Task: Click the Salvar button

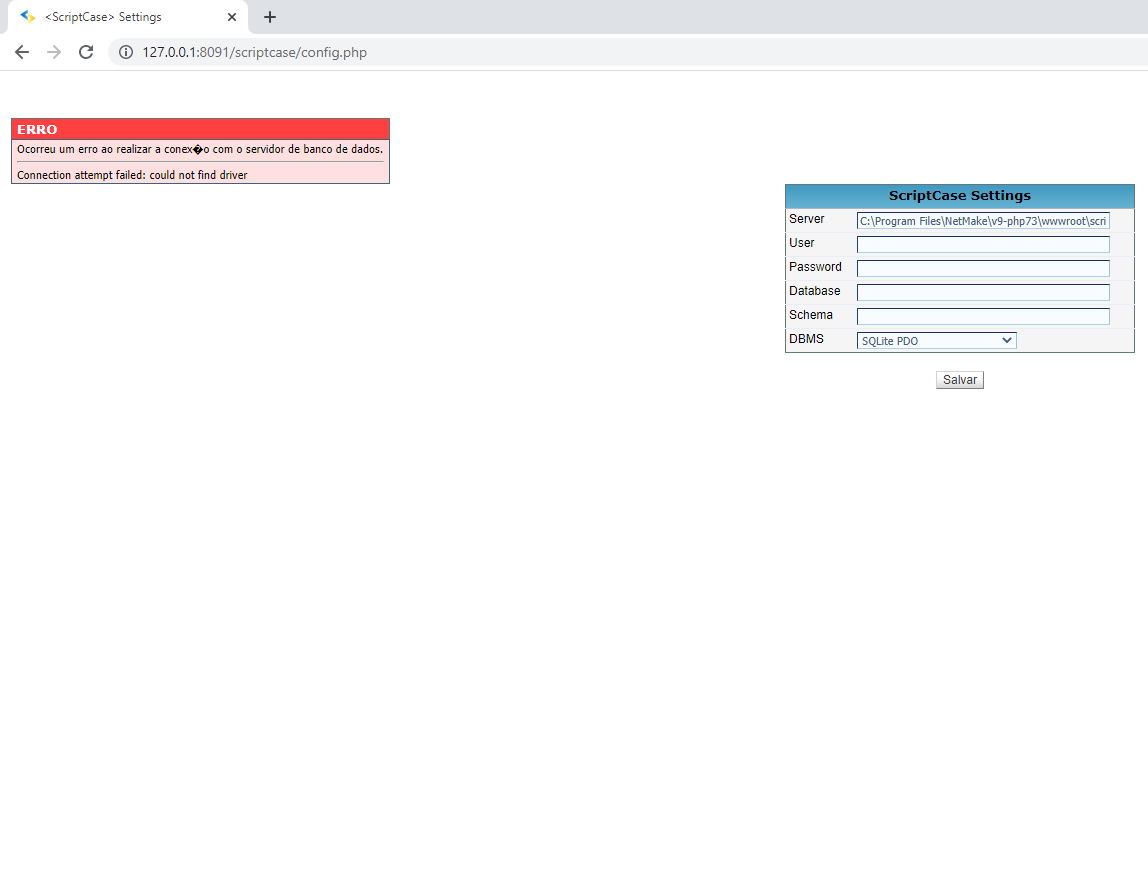Action: coord(959,380)
